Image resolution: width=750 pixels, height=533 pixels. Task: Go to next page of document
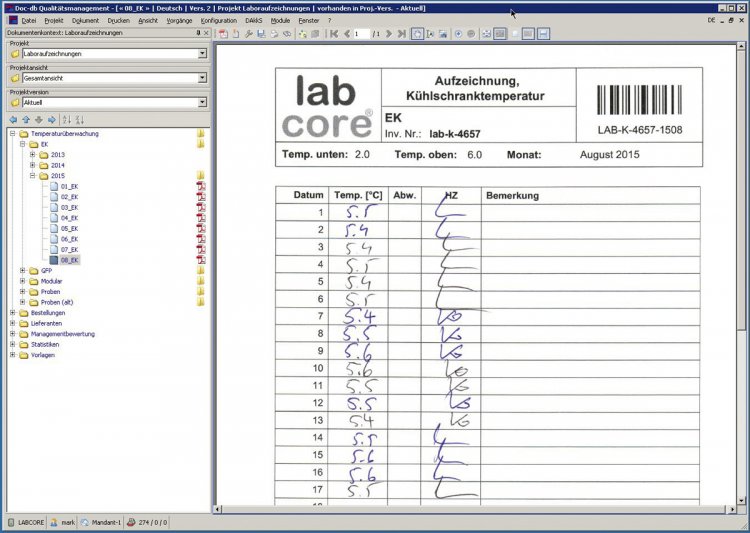pos(389,33)
